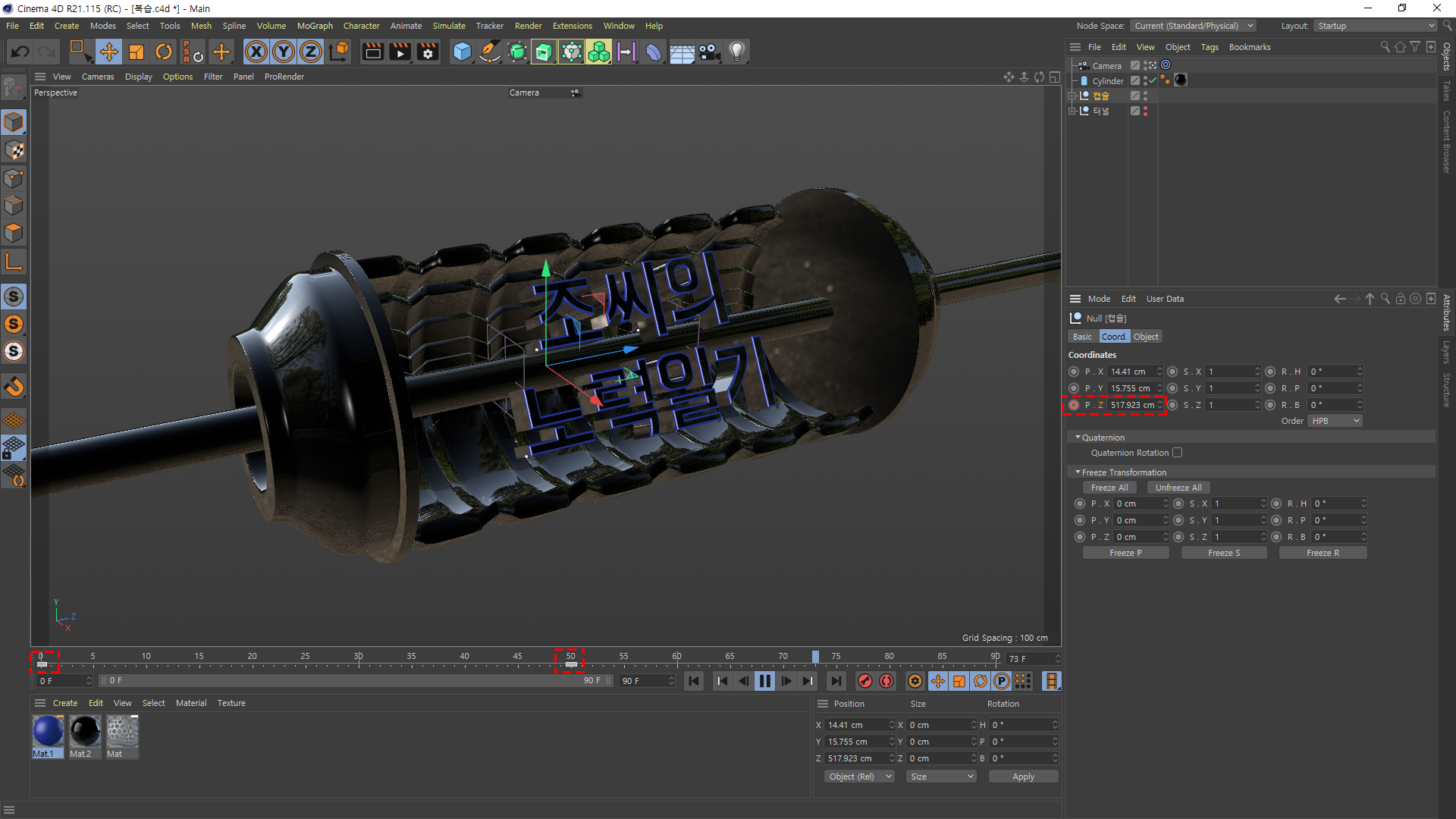Open the MoGraph menu
Viewport: 1456px width, 819px height.
(x=315, y=26)
